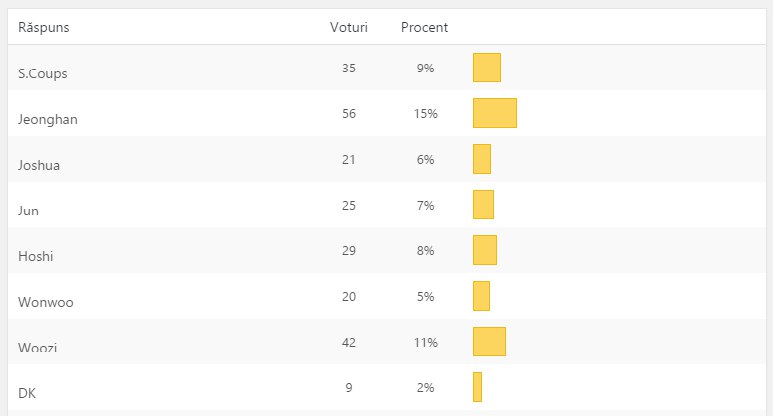Select the Jeonghan answer label
Screen dimensions: 773x416
pos(48,119)
